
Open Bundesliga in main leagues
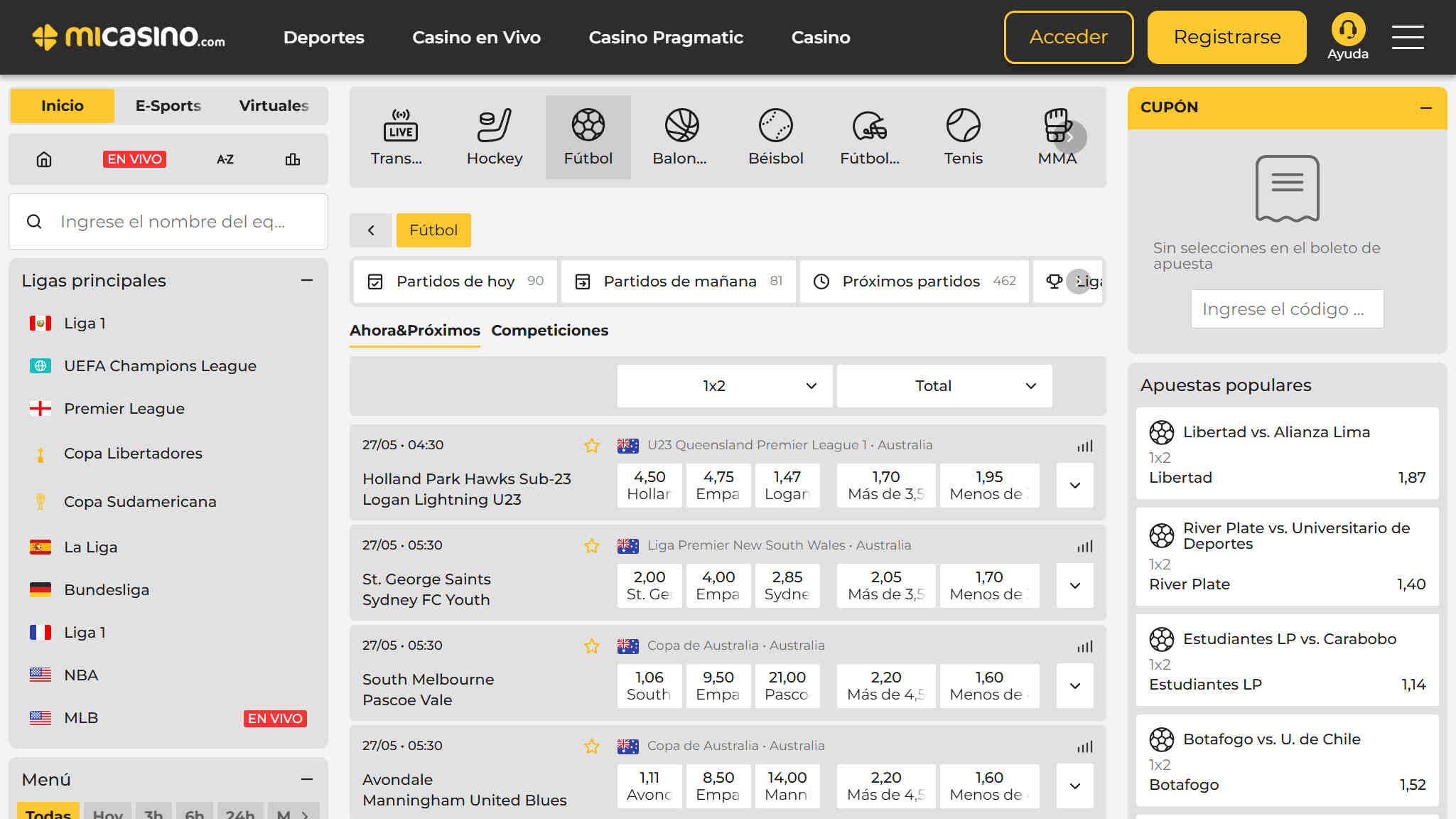pyautogui.click(x=107, y=590)
